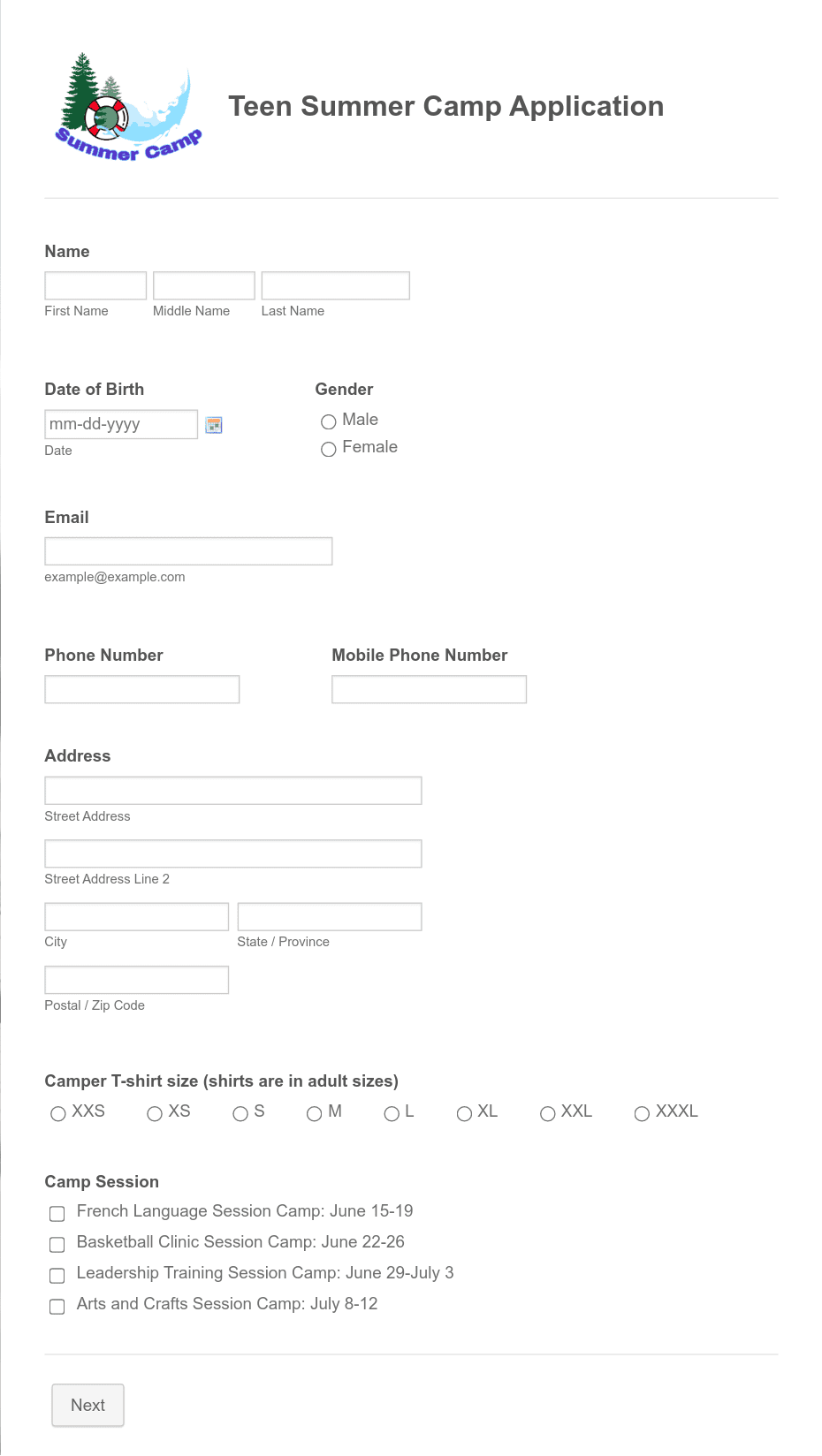Image resolution: width=822 pixels, height=1456 pixels.
Task: Click the Street Address field
Action: tap(233, 791)
